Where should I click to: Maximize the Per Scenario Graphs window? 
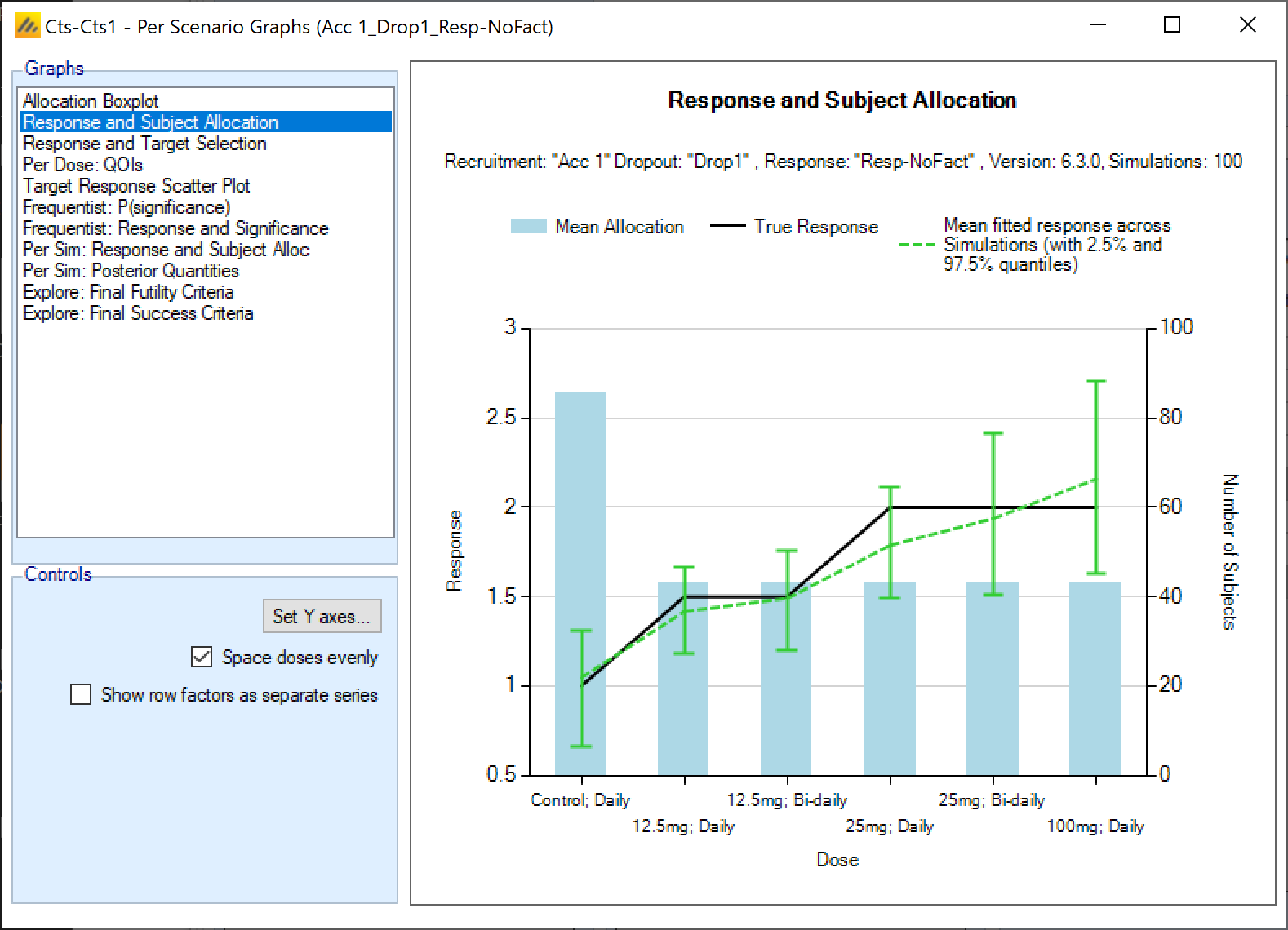1172,25
